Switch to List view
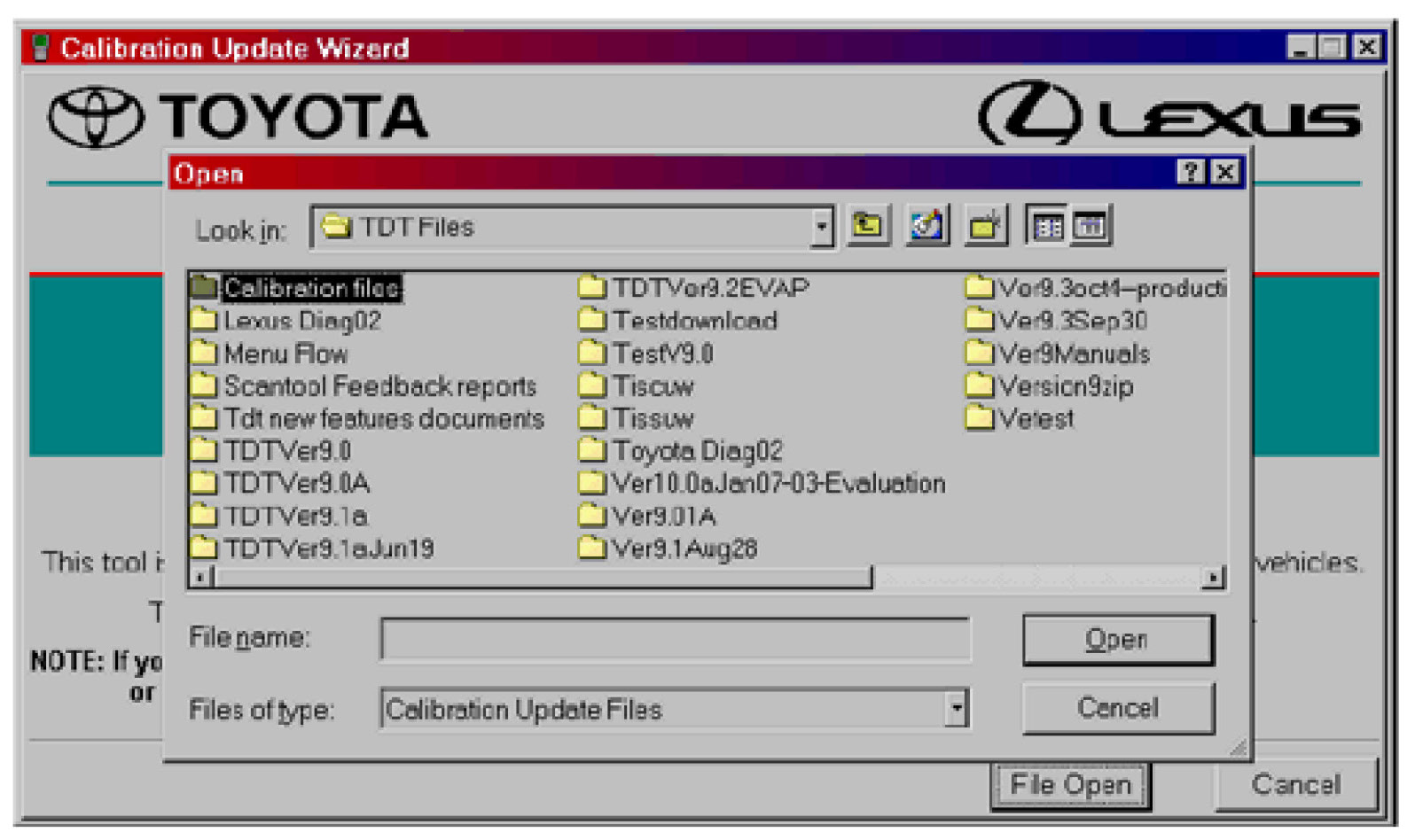 (1047, 227)
